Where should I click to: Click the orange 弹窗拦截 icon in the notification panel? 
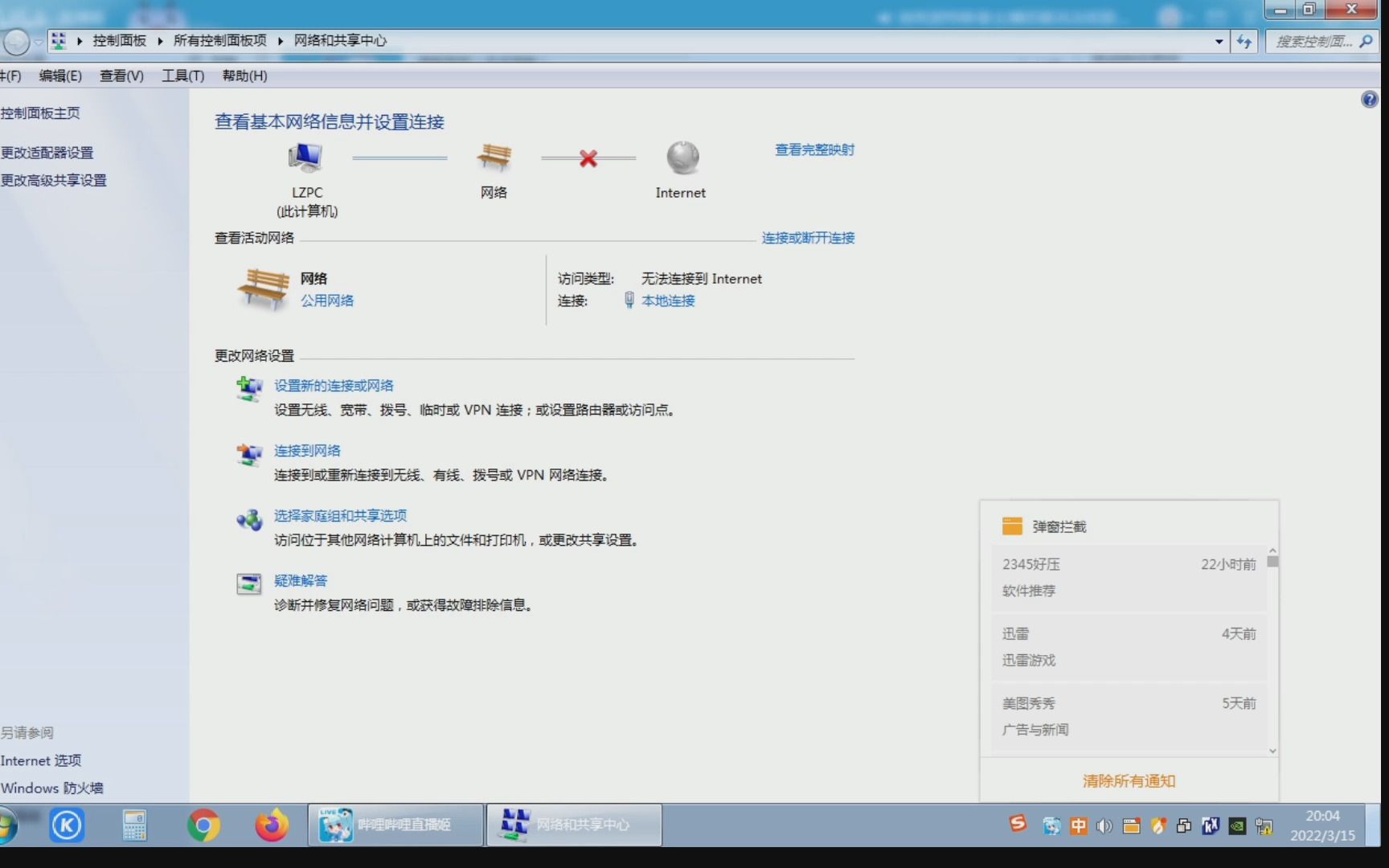point(1012,526)
